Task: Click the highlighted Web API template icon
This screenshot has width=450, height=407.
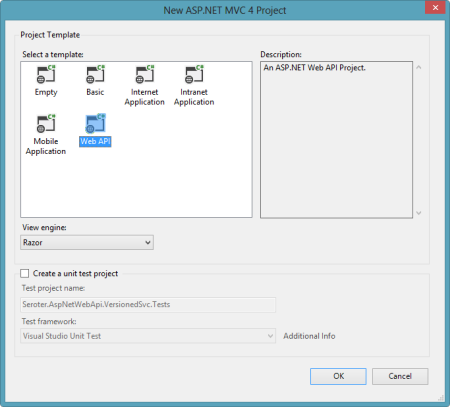Action: (95, 124)
